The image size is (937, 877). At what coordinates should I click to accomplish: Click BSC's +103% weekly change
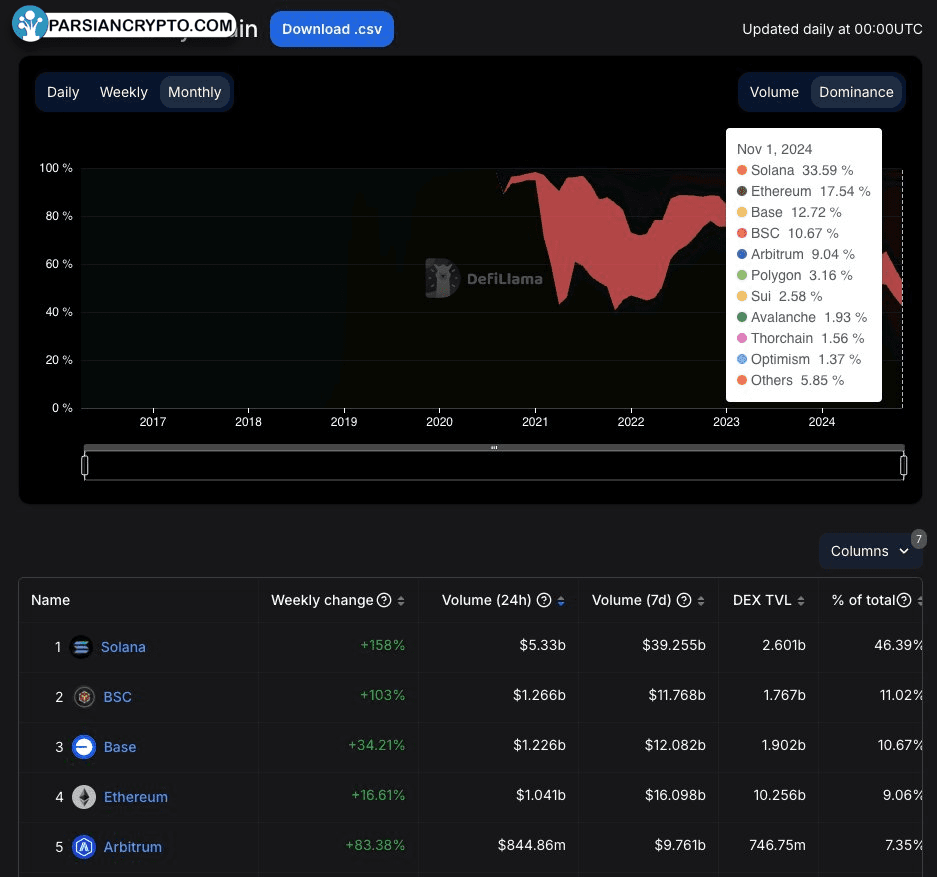pyautogui.click(x=382, y=695)
